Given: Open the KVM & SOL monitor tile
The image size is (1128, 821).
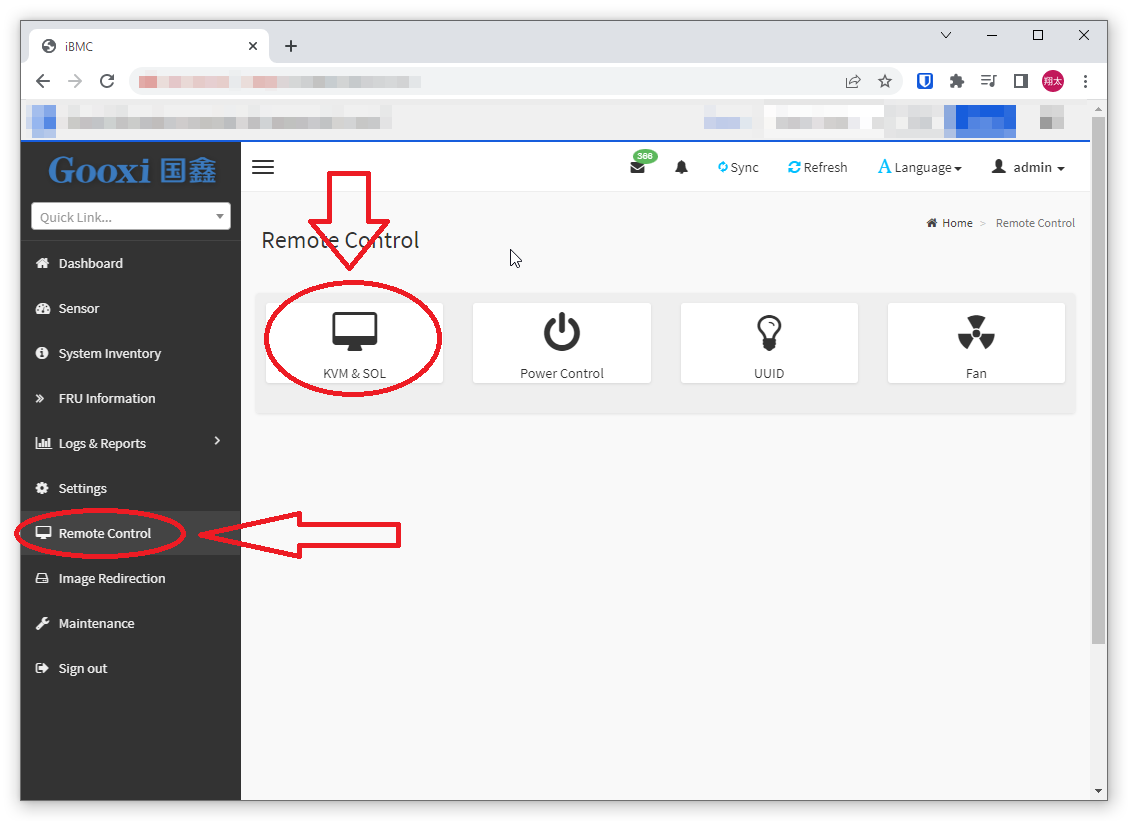Looking at the screenshot, I should 354,343.
